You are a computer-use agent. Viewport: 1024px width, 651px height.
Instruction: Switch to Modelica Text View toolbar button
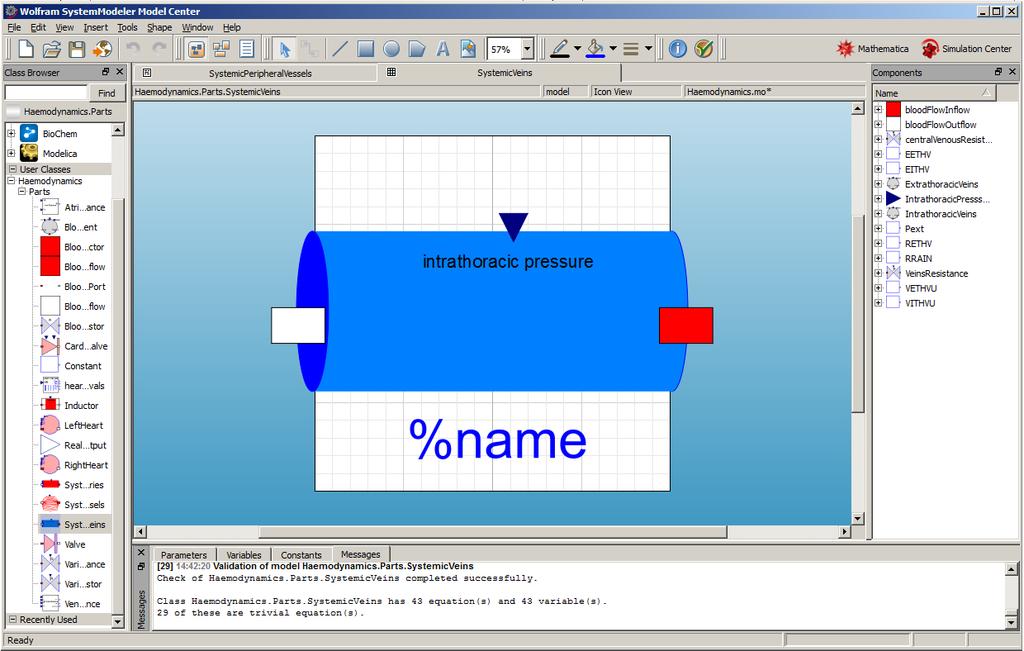pyautogui.click(x=247, y=49)
